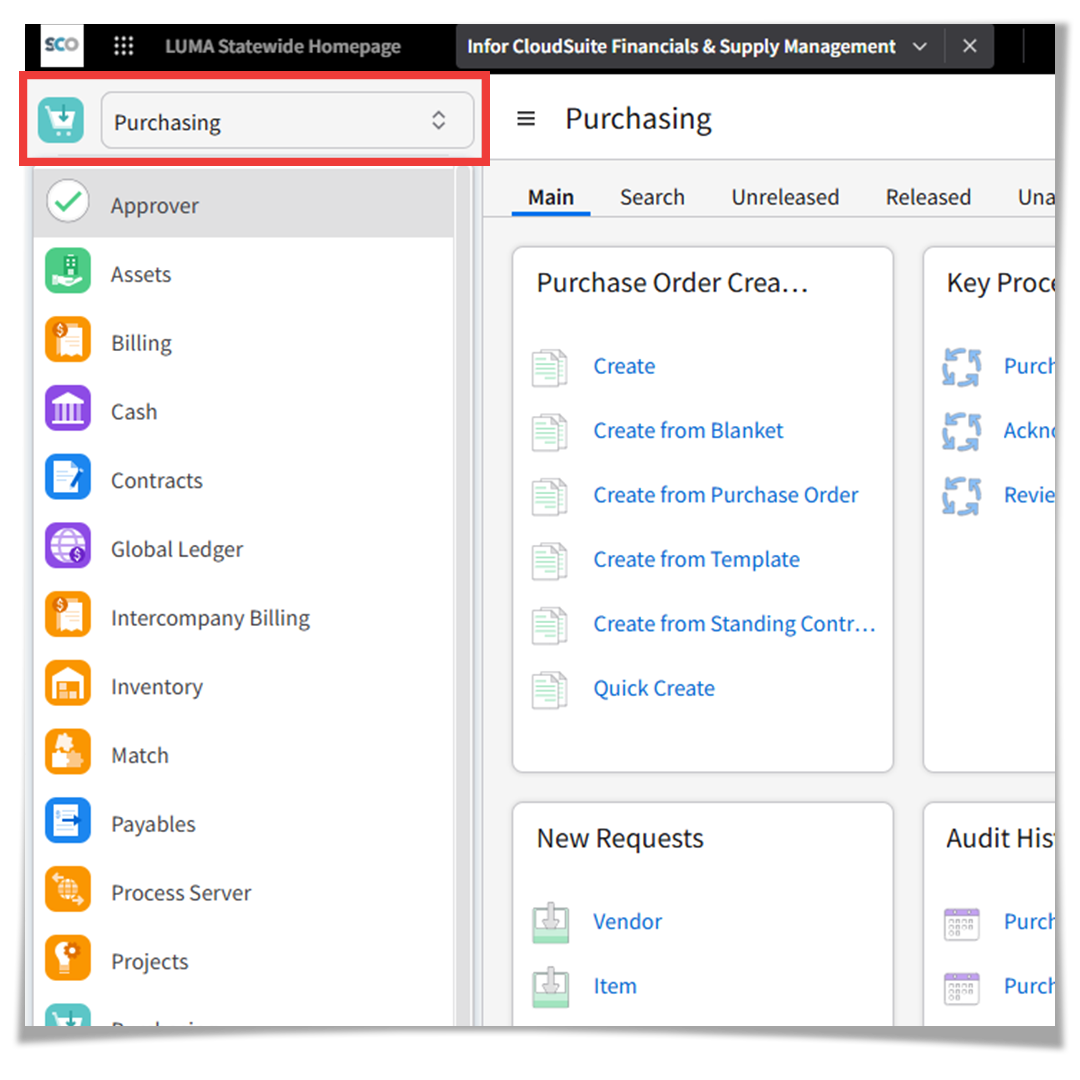Click document icon beside Create from Template

(550, 561)
